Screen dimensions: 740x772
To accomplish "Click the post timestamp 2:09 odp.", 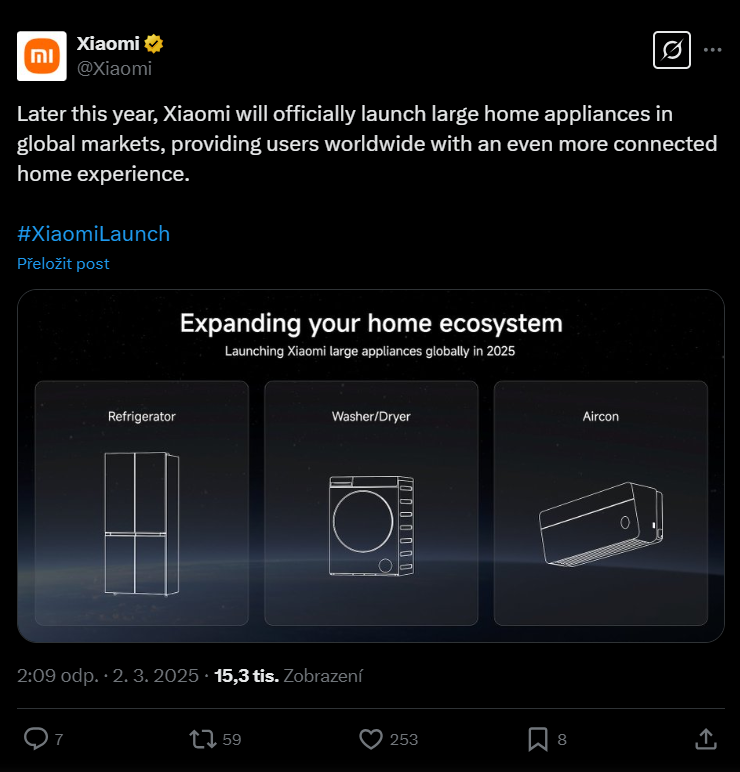I will coord(56,676).
